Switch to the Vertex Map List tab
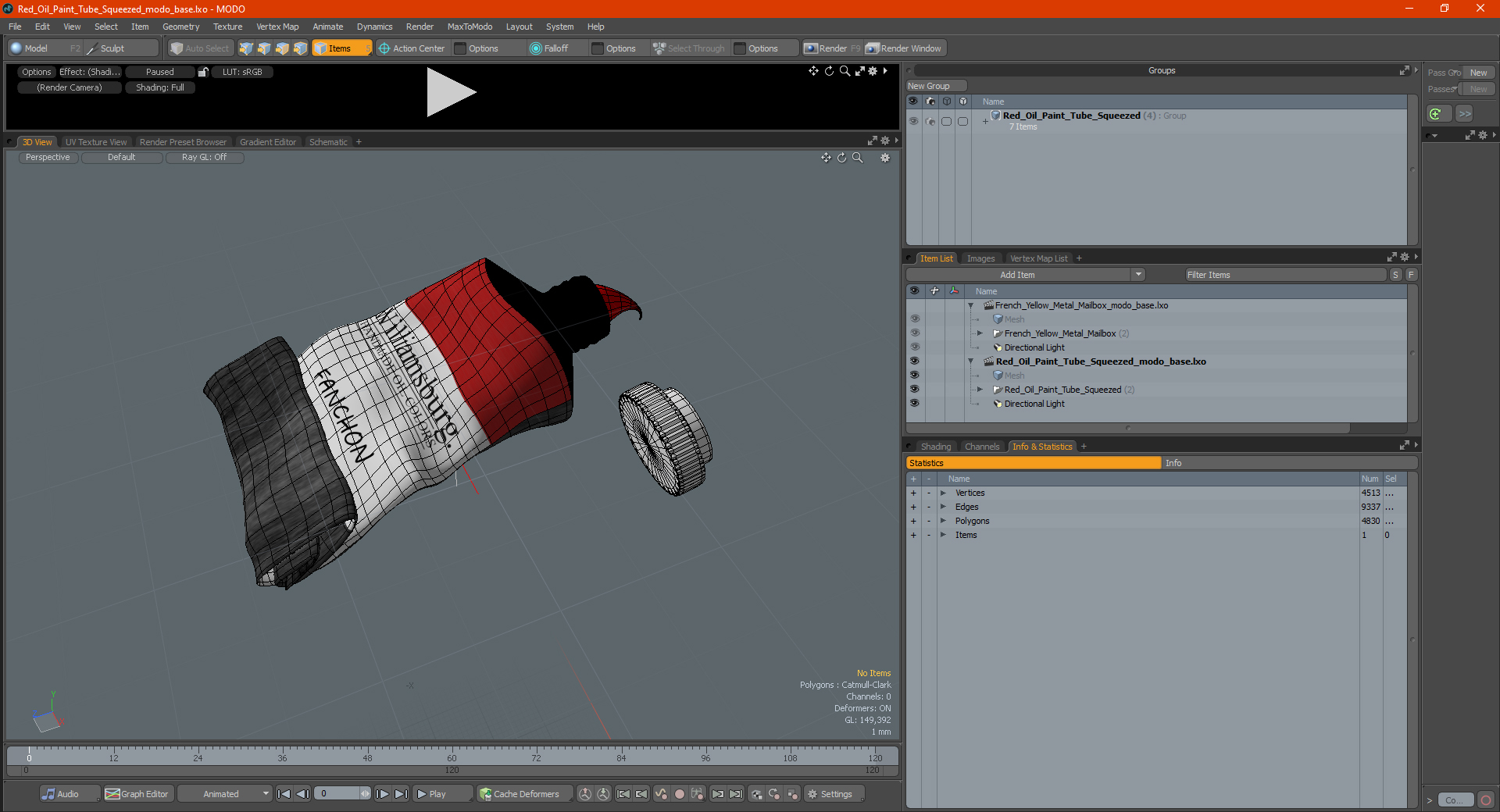 [1038, 258]
